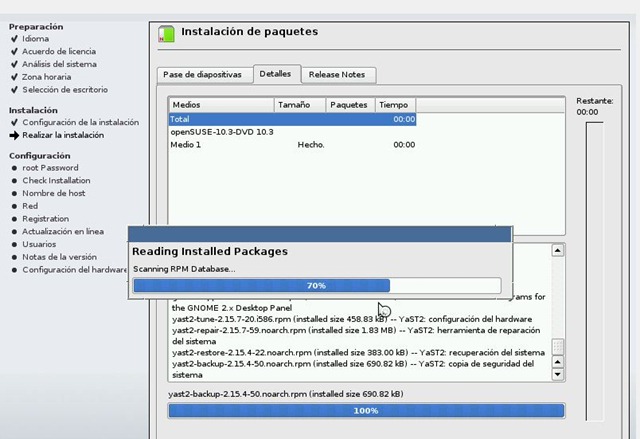Click the checkmark beside Selección de escritorio
The height and width of the screenshot is (439, 640).
click(x=14, y=89)
